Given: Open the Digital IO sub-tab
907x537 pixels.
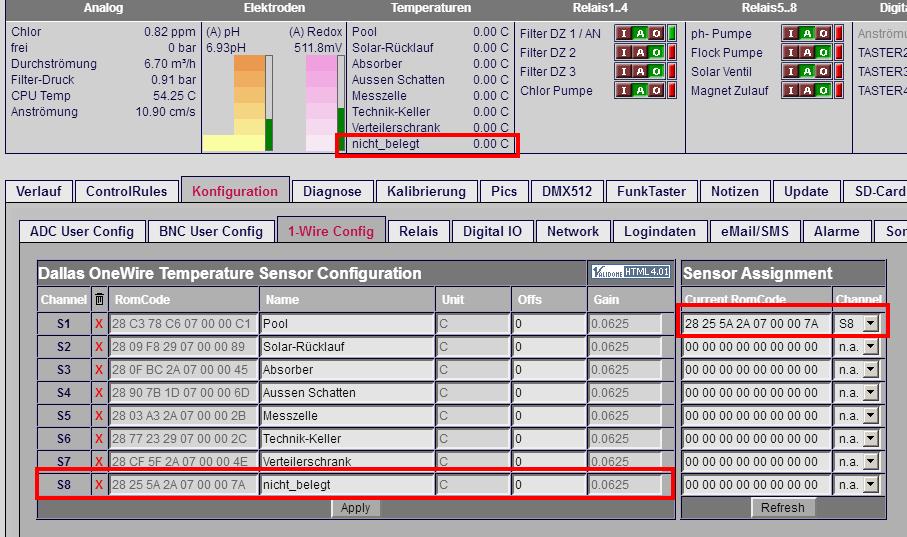Looking at the screenshot, I should (492, 231).
